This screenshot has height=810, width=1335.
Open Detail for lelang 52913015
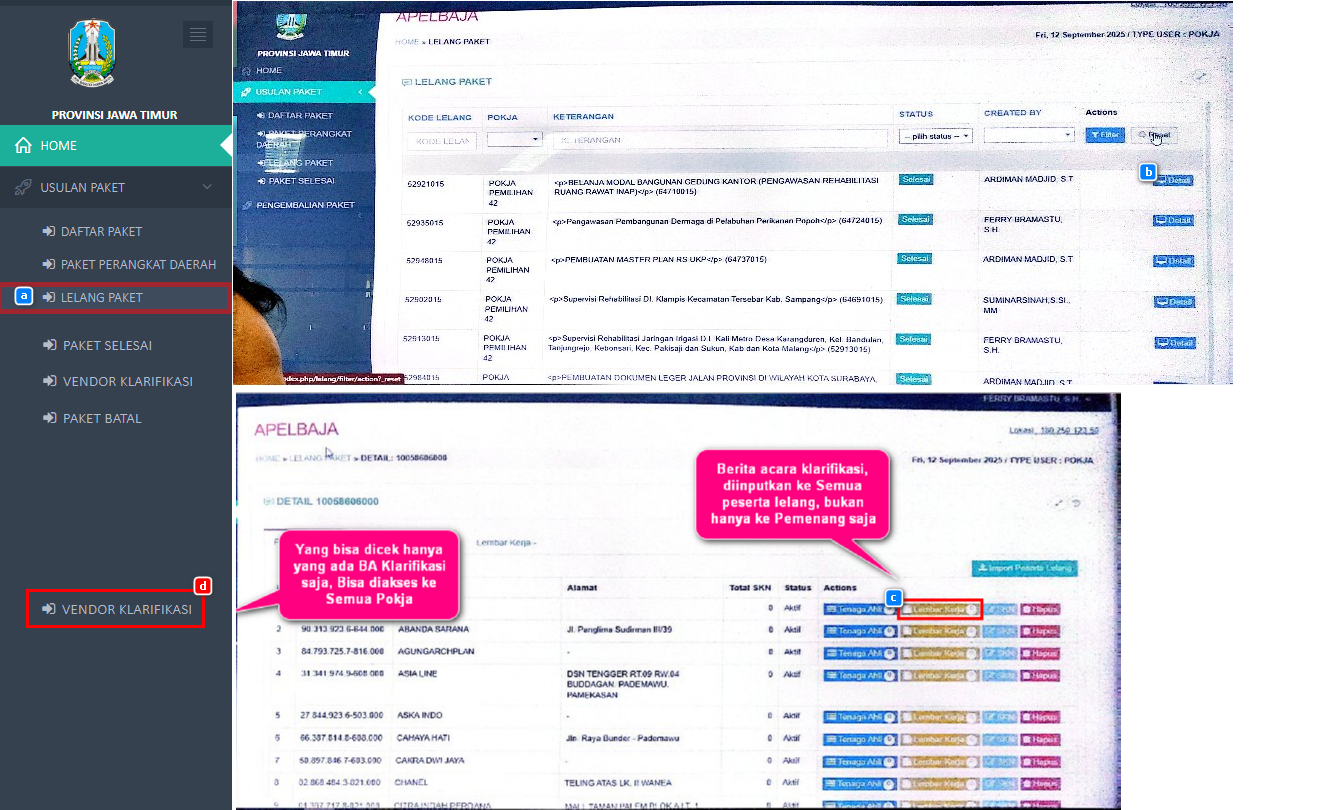click(x=1173, y=343)
